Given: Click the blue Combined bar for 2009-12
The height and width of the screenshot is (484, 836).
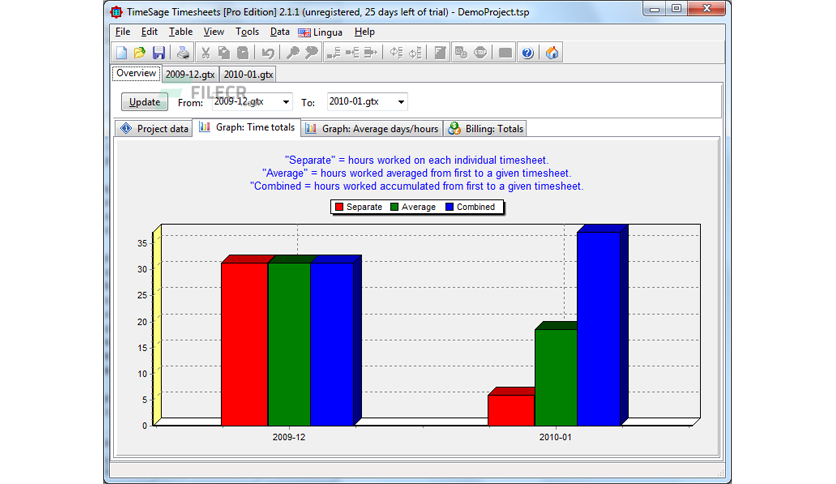Looking at the screenshot, I should [x=332, y=344].
